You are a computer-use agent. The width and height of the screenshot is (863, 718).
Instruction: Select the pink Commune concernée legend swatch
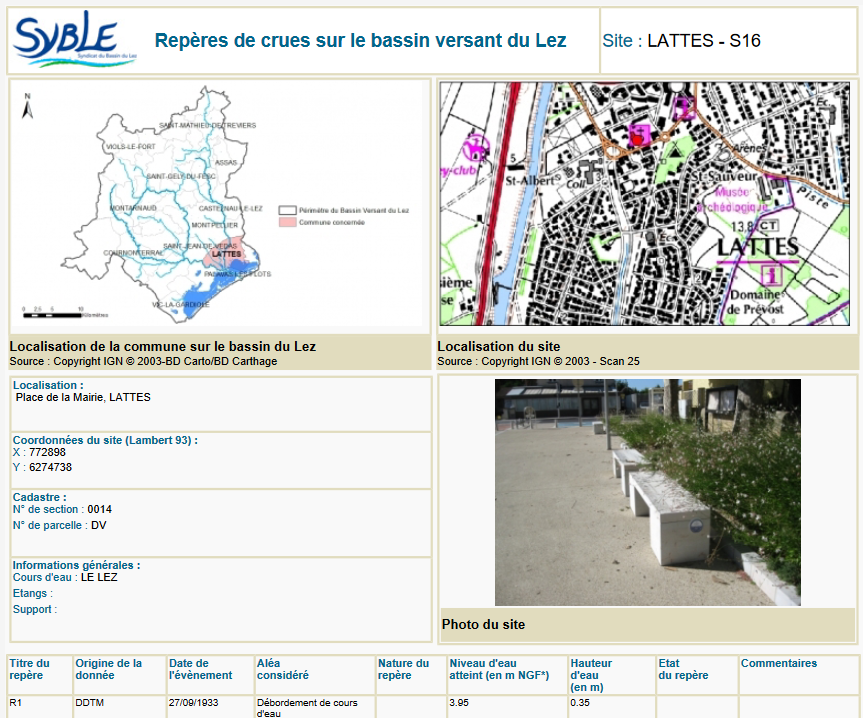[287, 222]
